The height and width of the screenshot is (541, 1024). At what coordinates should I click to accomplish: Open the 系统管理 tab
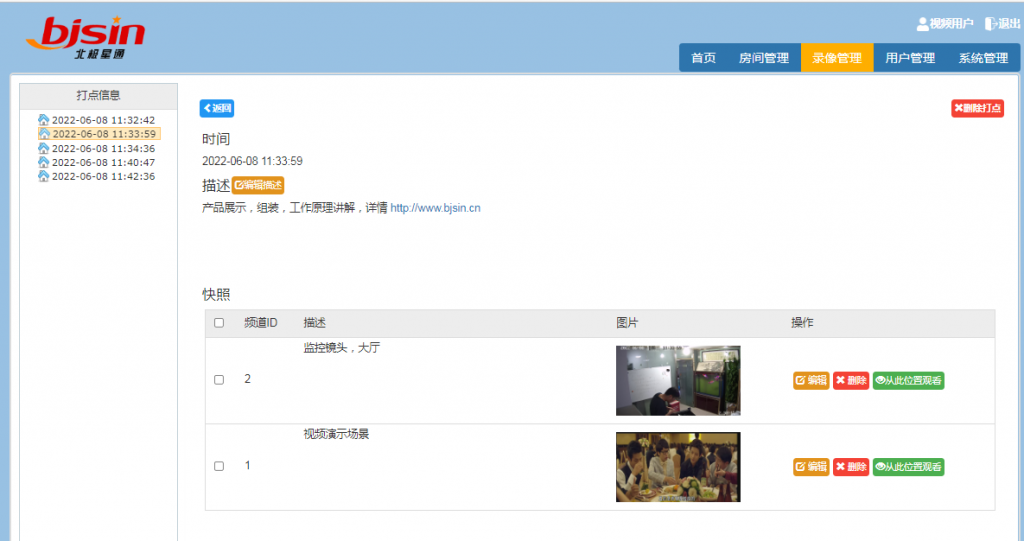(x=984, y=57)
